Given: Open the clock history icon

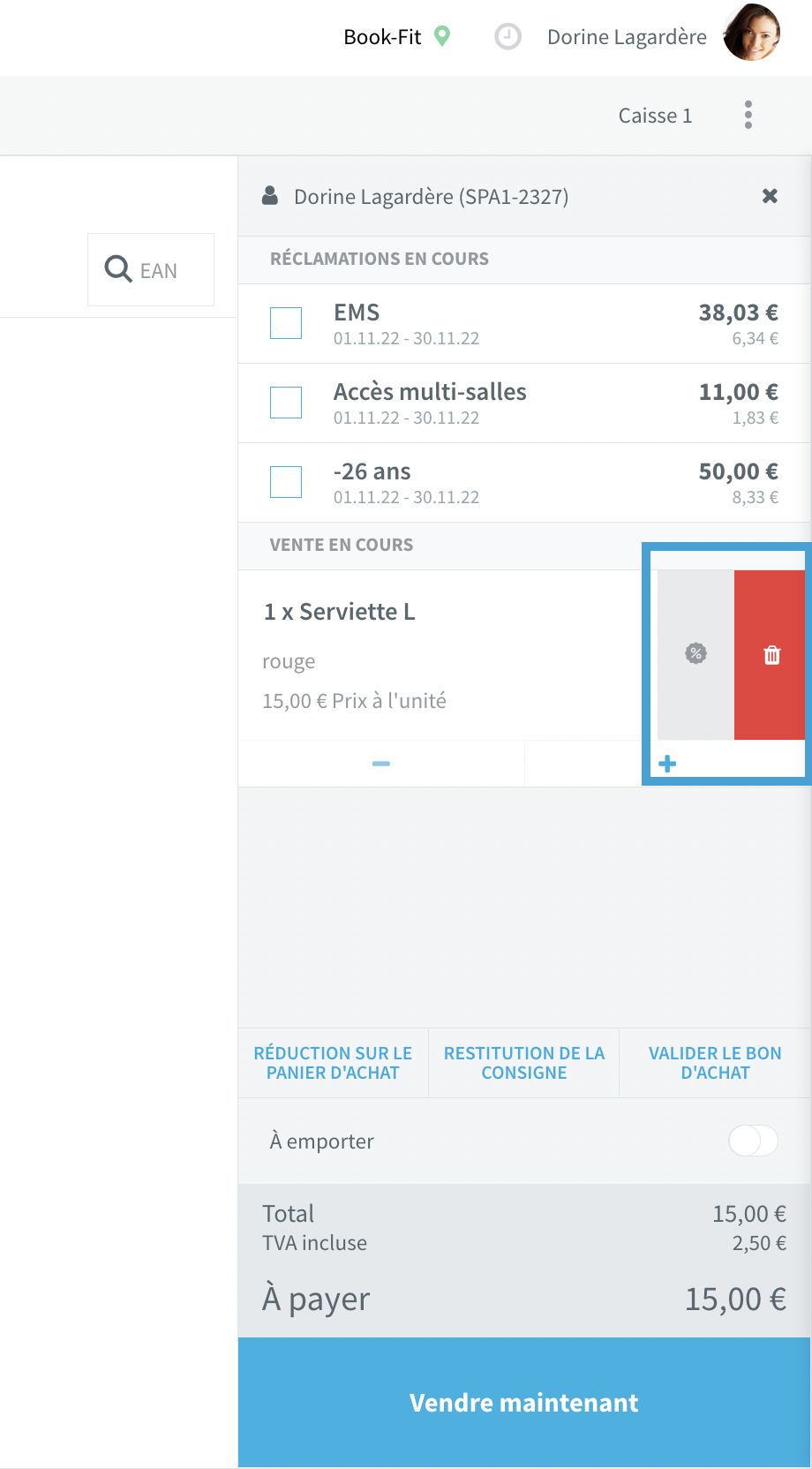Looking at the screenshot, I should tap(507, 37).
